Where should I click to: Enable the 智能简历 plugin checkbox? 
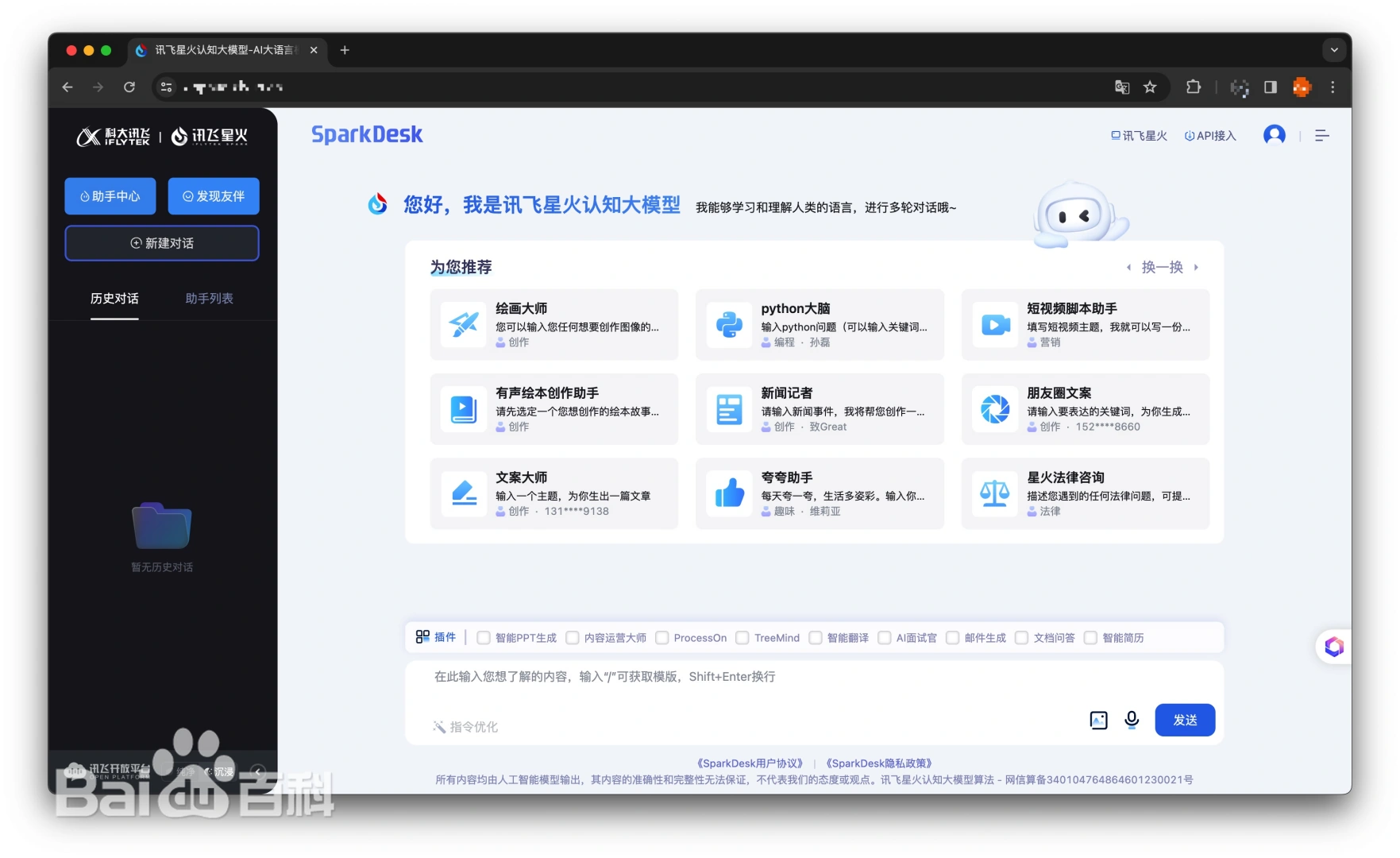[x=1090, y=638]
